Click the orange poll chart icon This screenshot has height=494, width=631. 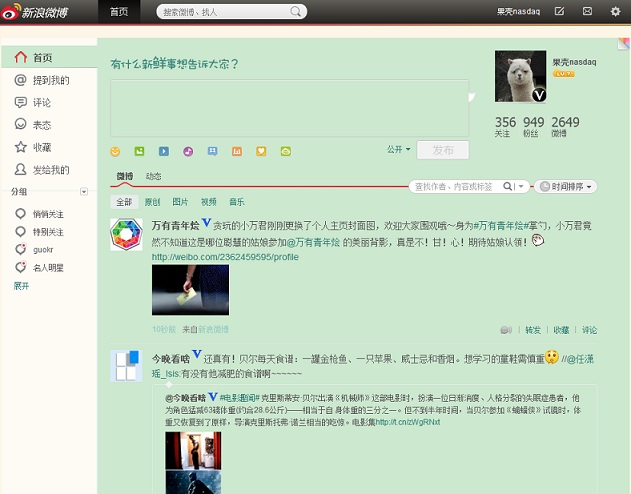point(237,151)
